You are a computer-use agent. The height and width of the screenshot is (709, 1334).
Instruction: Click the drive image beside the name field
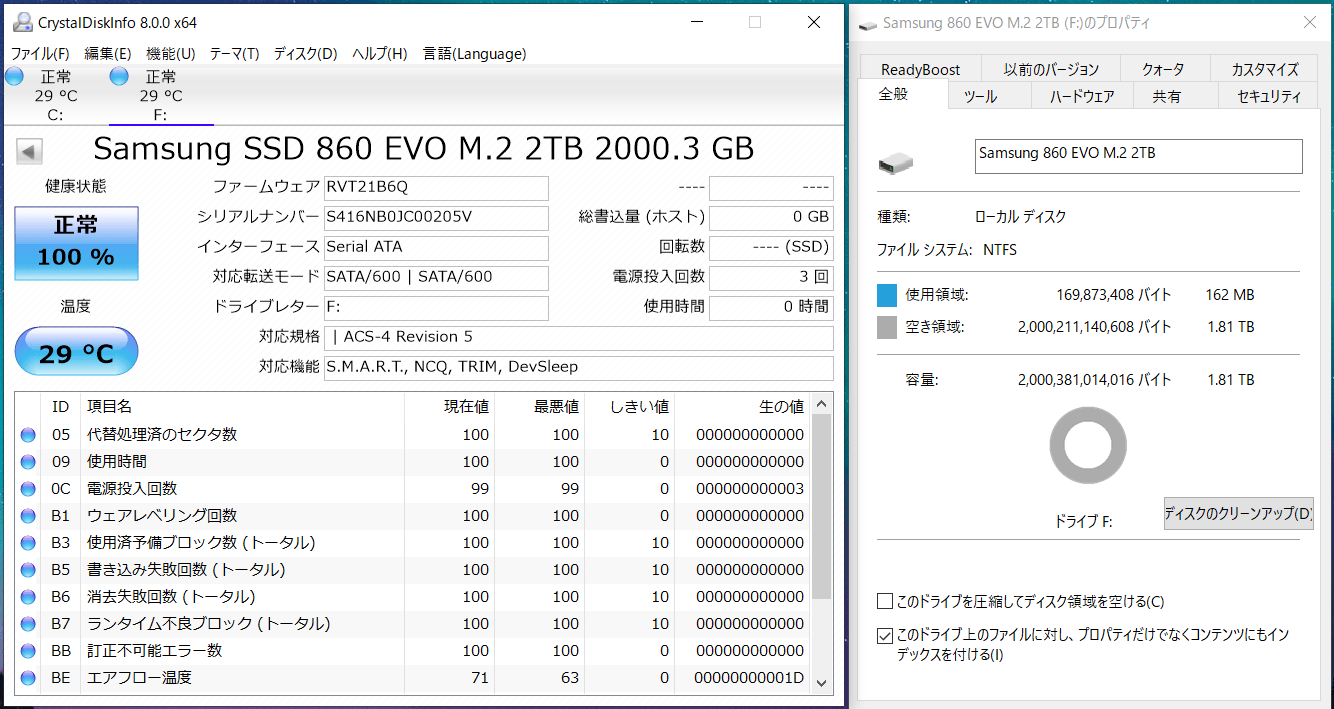(895, 163)
